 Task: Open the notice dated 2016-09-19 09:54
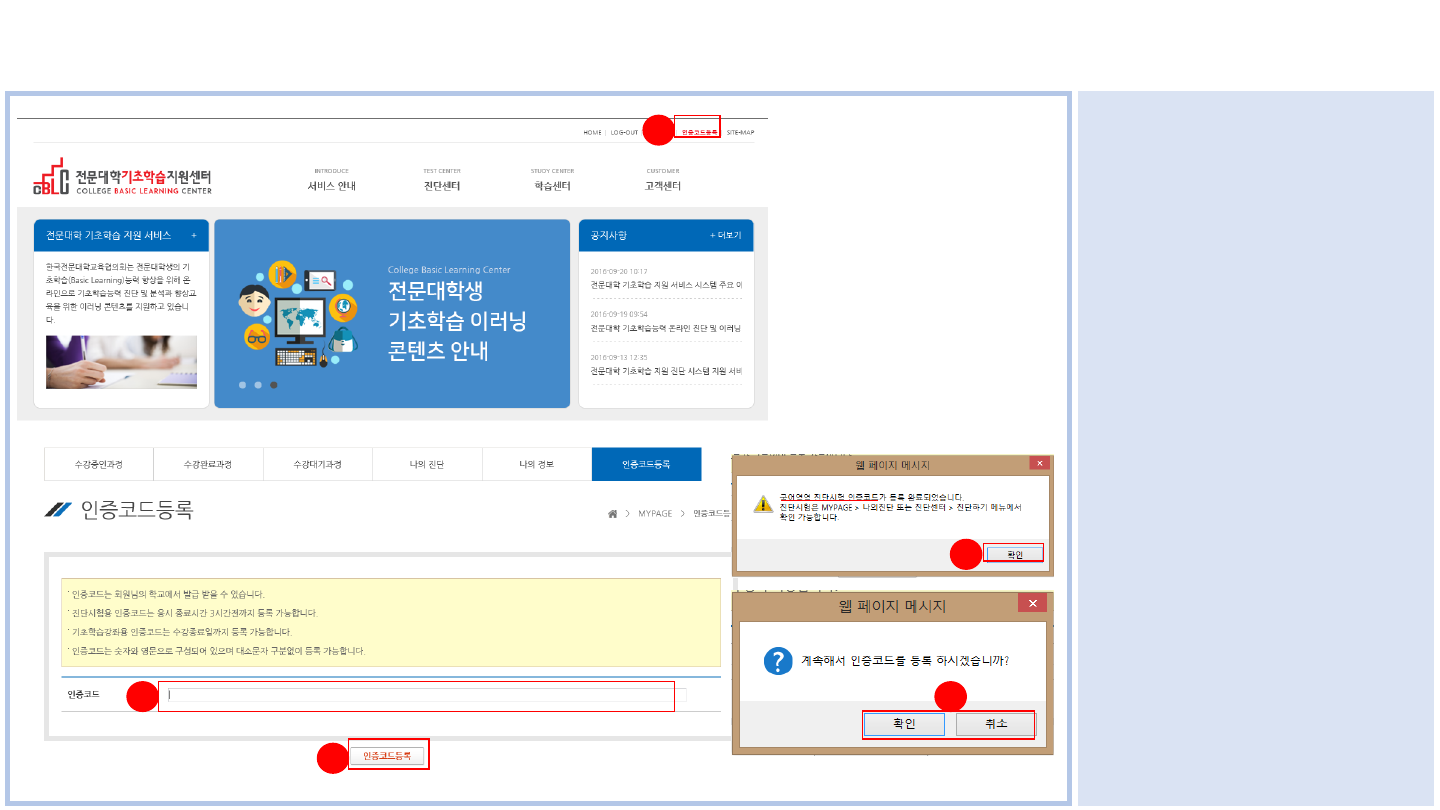pos(666,328)
